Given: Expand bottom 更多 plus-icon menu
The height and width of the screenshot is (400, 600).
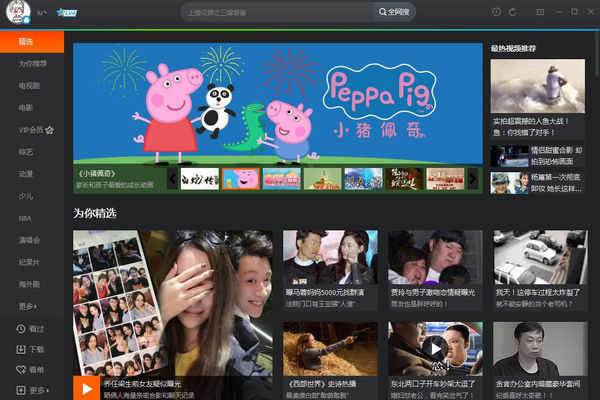Looking at the screenshot, I should pyautogui.click(x=21, y=390).
